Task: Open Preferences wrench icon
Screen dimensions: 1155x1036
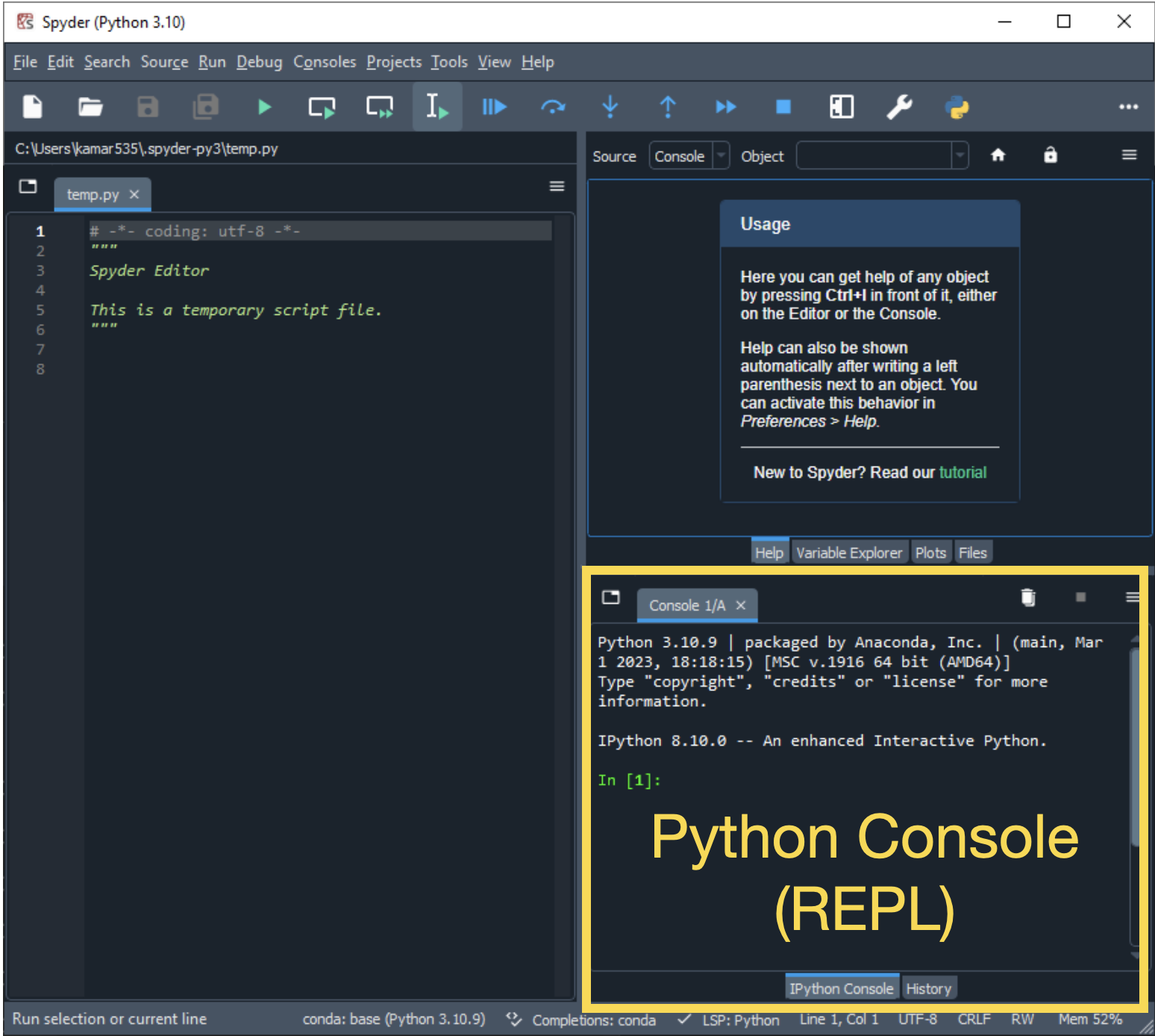Action: click(899, 107)
